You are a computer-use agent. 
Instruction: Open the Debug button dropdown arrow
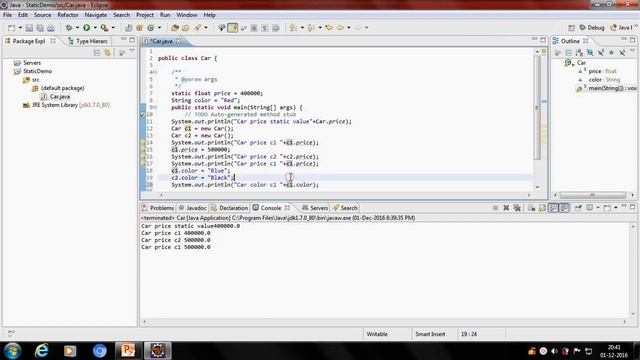click(77, 28)
